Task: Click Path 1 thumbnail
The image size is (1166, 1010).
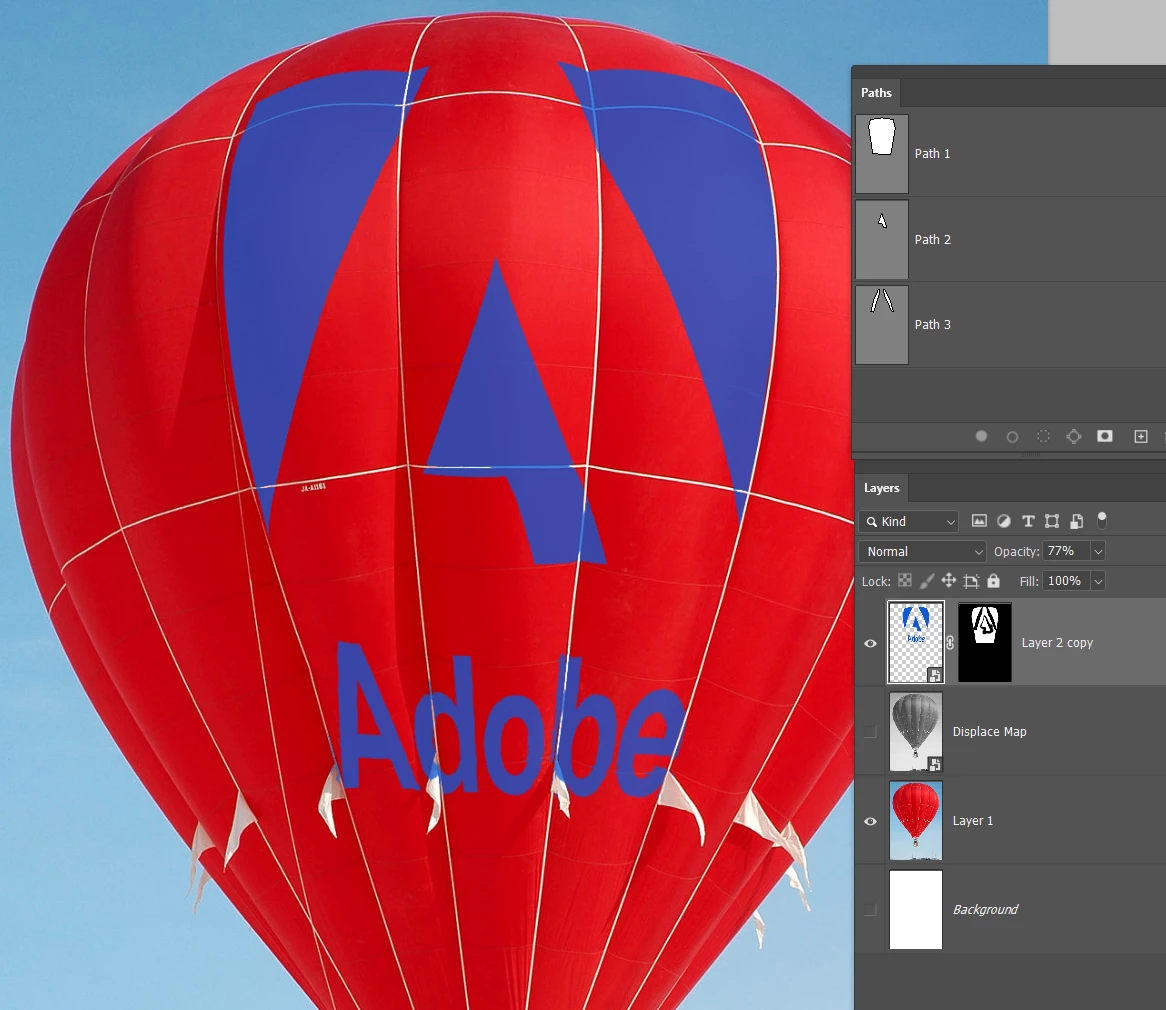Action: click(882, 154)
